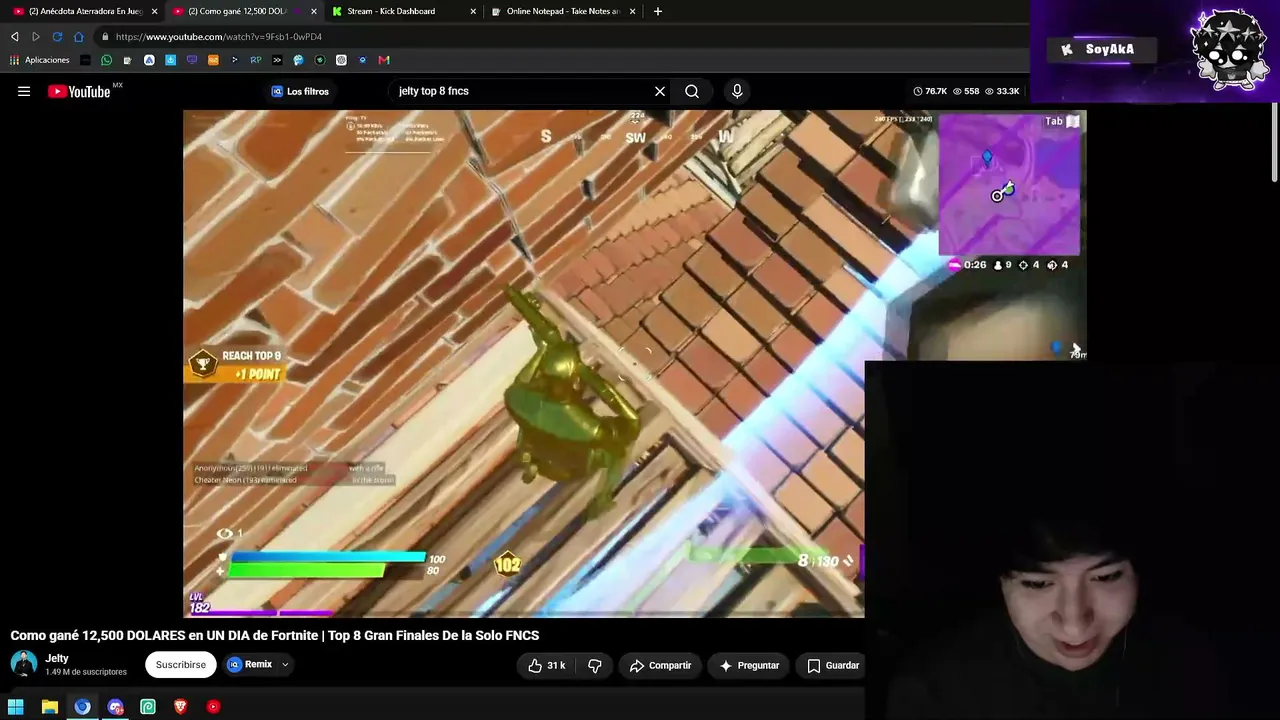Click the 1.49 M de suscriptores count

click(x=86, y=672)
